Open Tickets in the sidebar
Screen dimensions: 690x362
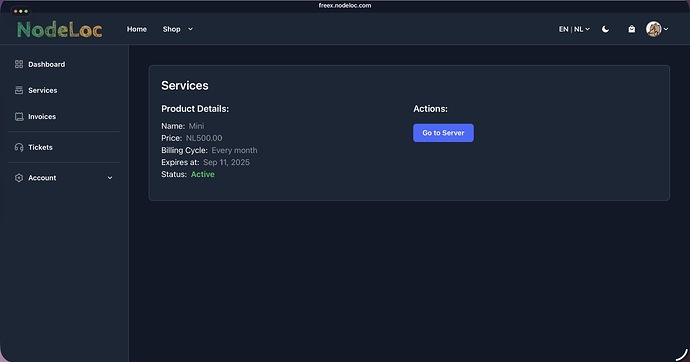40,147
